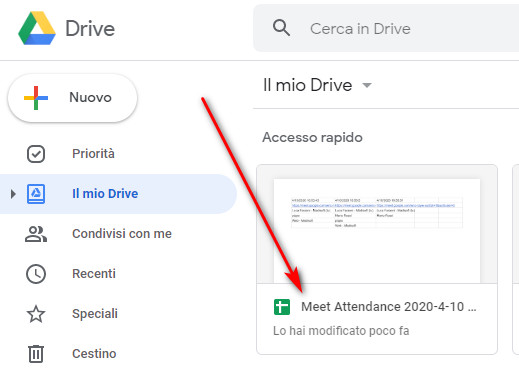Click the colorful plus icon on Nuovo

tap(36, 98)
